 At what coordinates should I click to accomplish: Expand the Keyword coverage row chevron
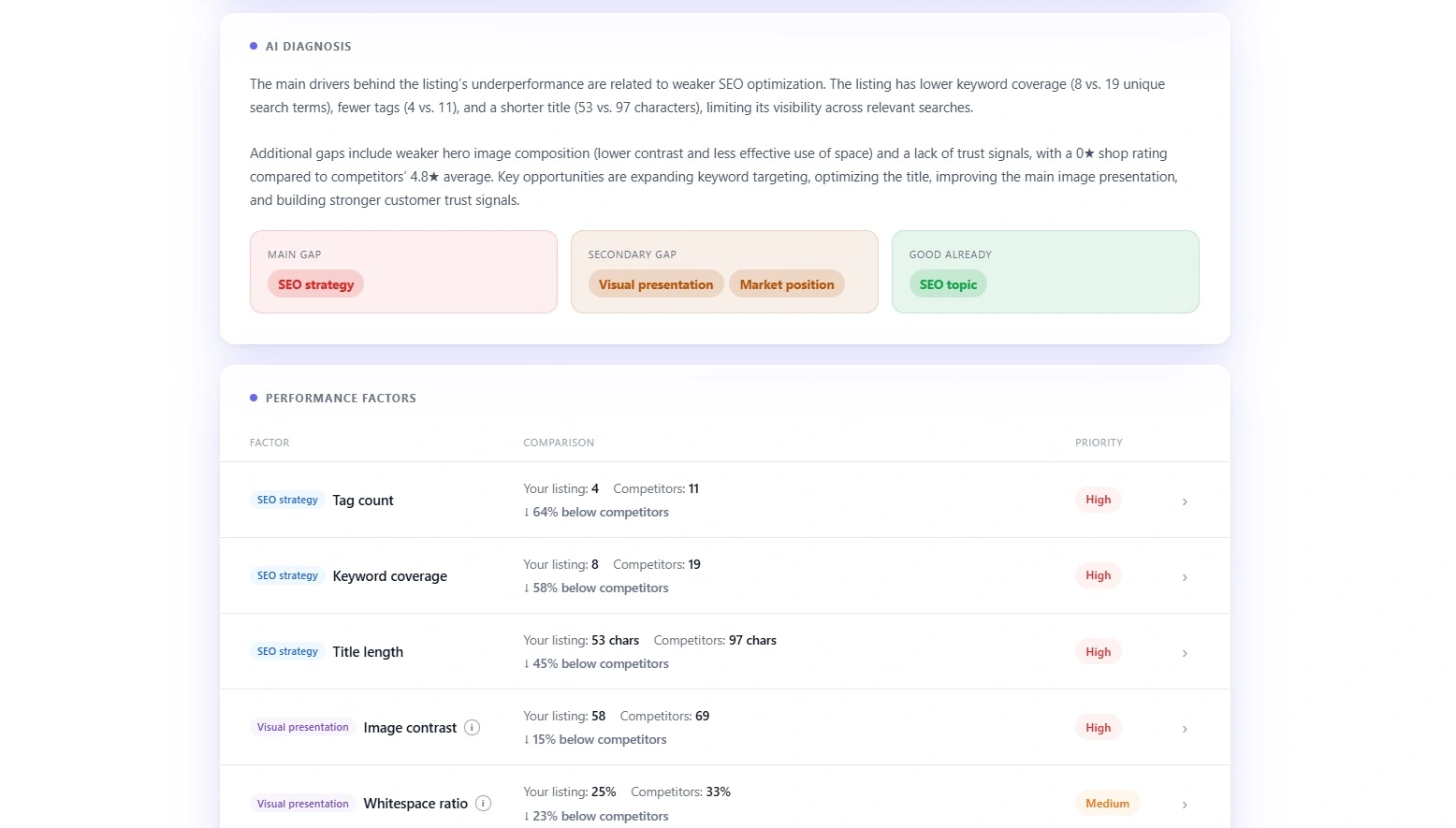[1185, 577]
